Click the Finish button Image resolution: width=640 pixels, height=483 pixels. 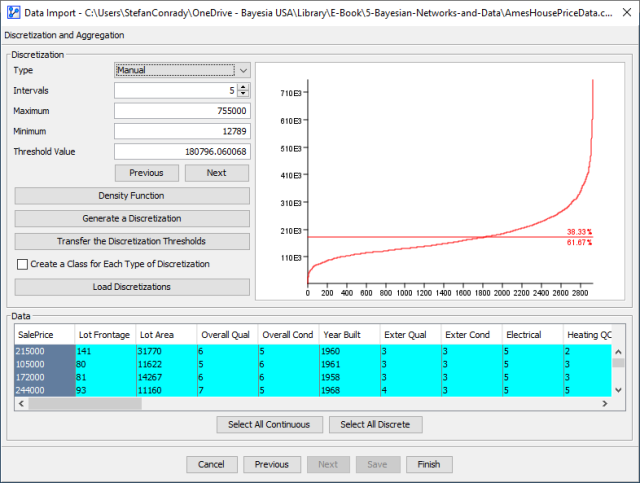pyautogui.click(x=429, y=464)
